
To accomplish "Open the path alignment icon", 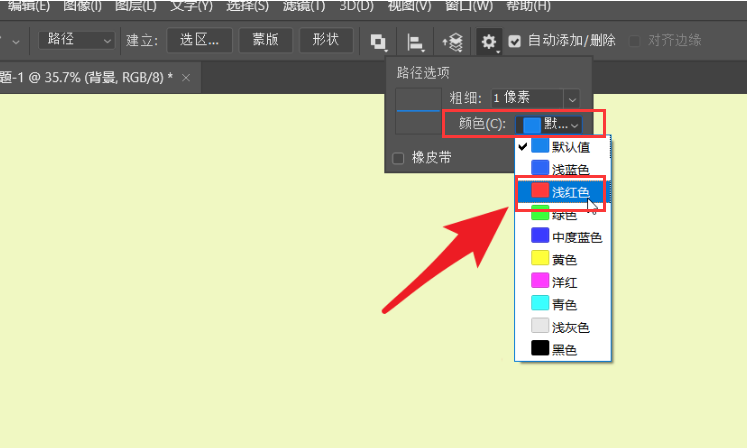I will [x=415, y=42].
